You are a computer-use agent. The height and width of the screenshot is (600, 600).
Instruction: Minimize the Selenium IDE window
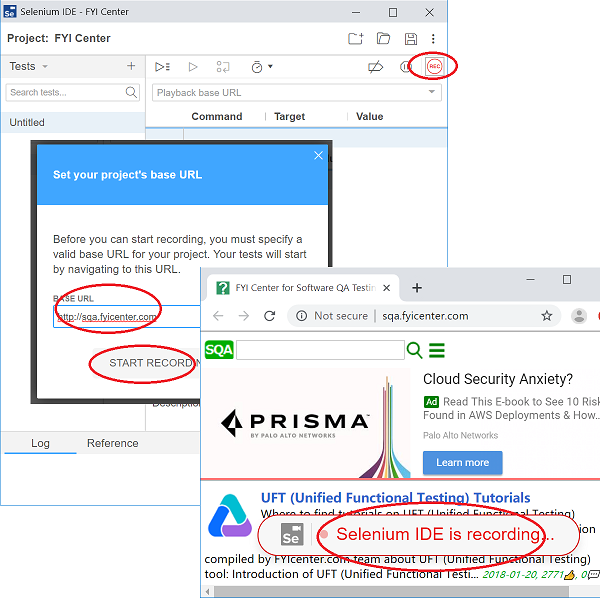356,12
